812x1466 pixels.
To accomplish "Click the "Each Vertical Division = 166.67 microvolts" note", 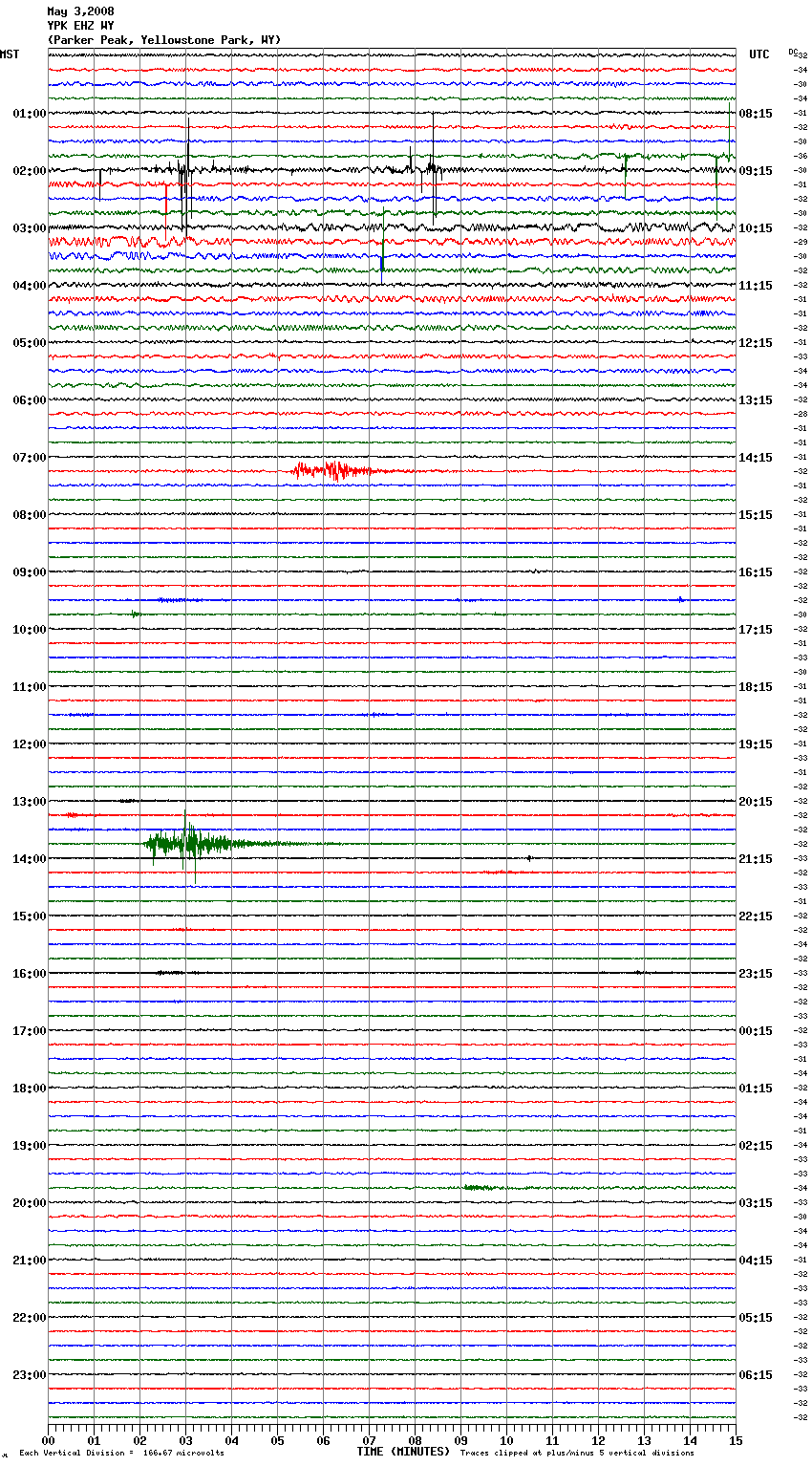I will [x=121, y=1454].
